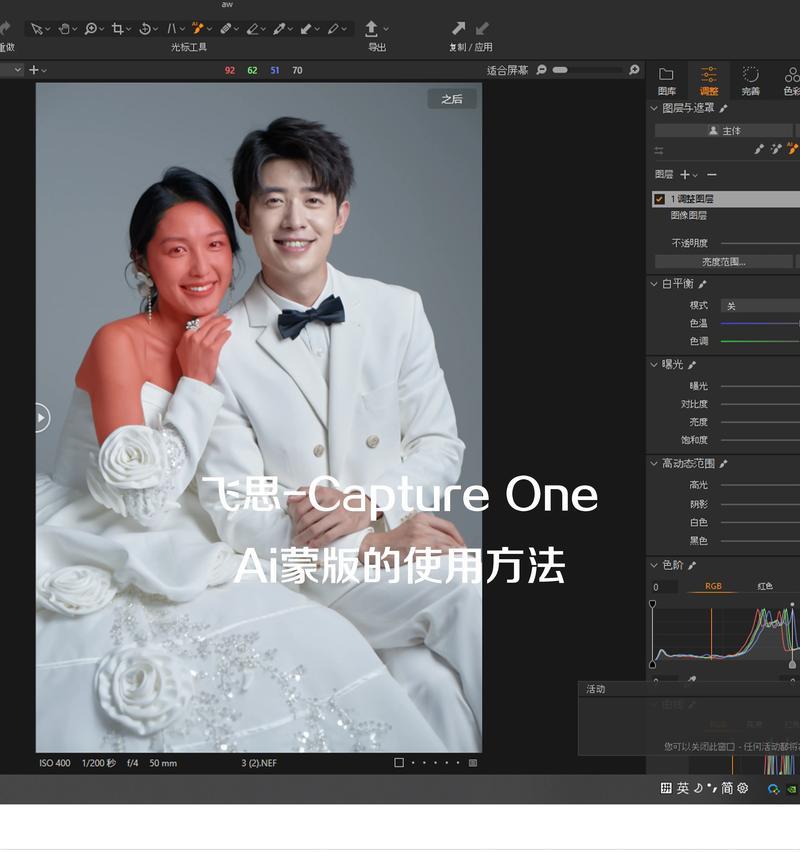
Task: Select the apply adjustments arrow tool
Action: 306,29
